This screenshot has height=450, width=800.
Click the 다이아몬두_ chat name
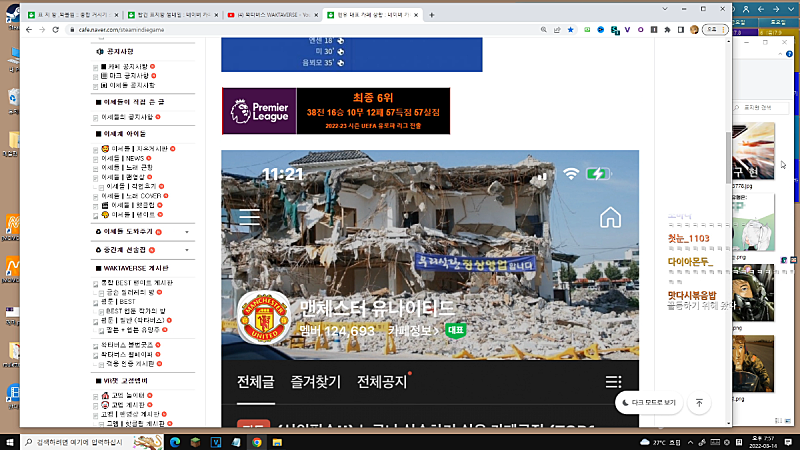[x=690, y=262]
